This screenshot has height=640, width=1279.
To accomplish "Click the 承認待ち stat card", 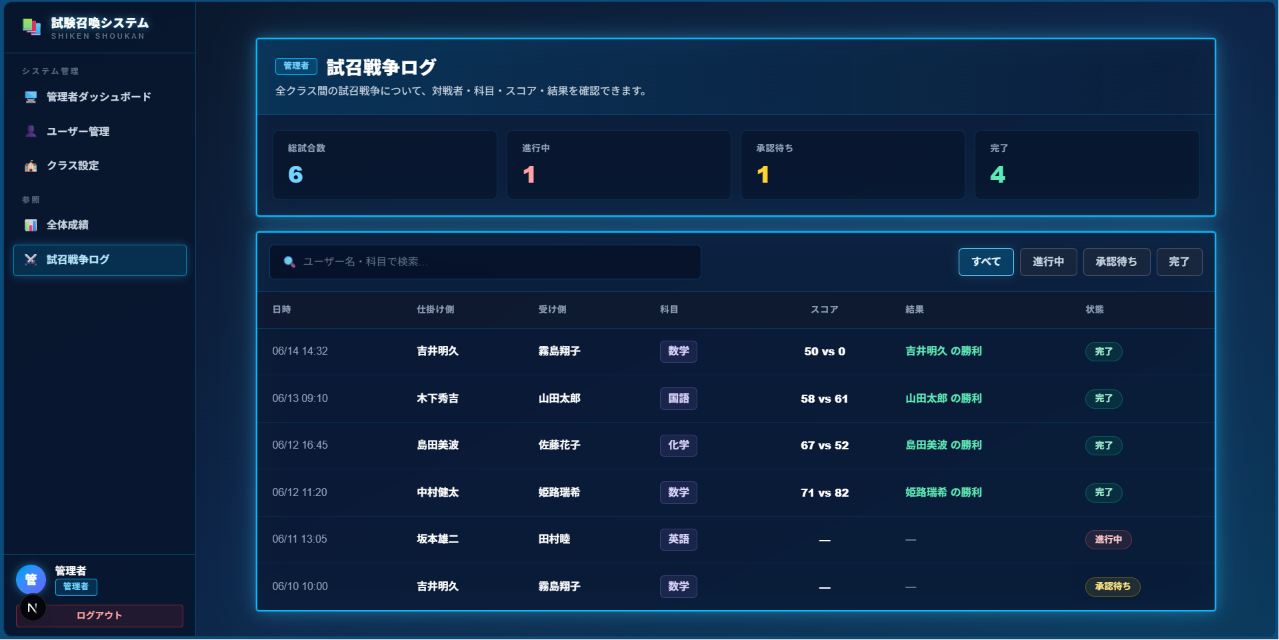I will point(853,165).
